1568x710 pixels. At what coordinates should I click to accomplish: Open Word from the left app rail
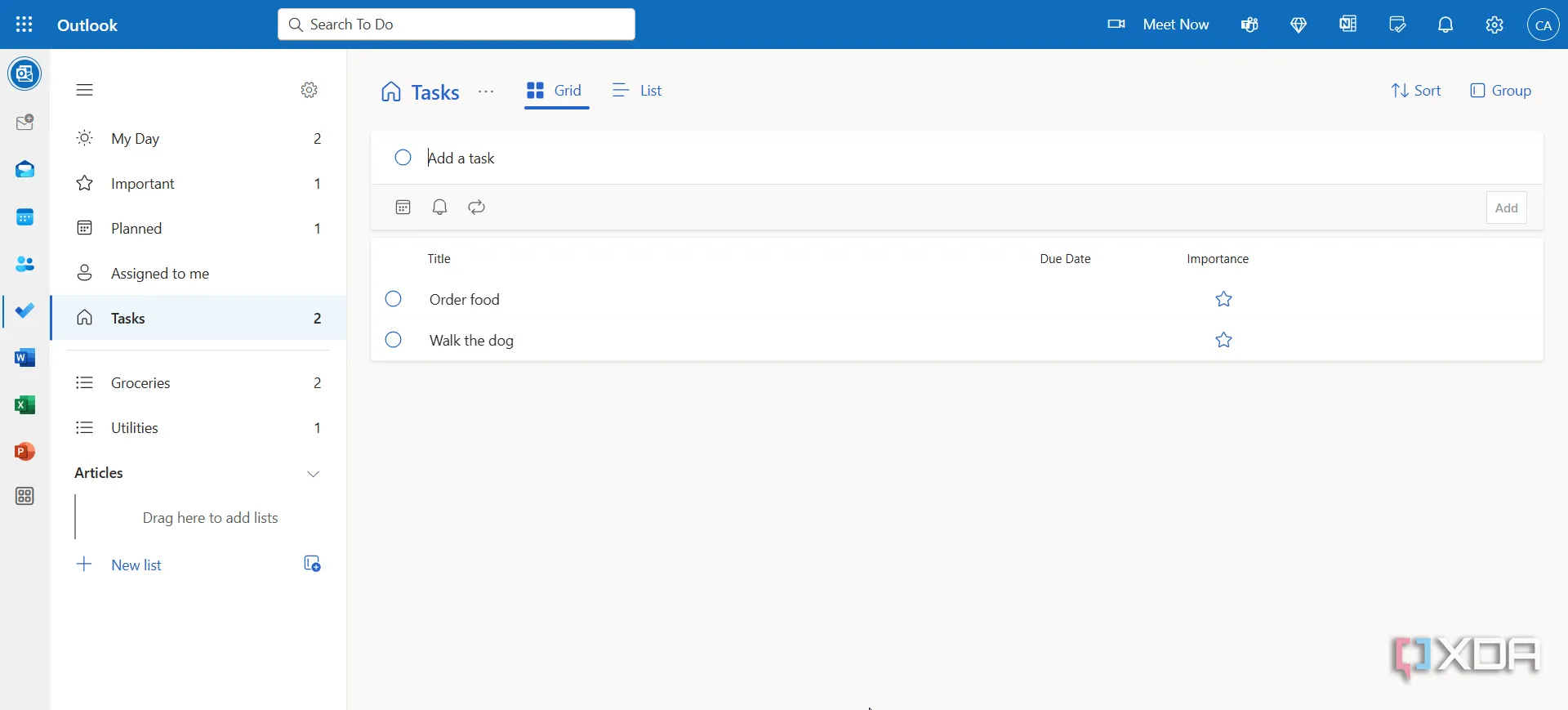point(25,358)
